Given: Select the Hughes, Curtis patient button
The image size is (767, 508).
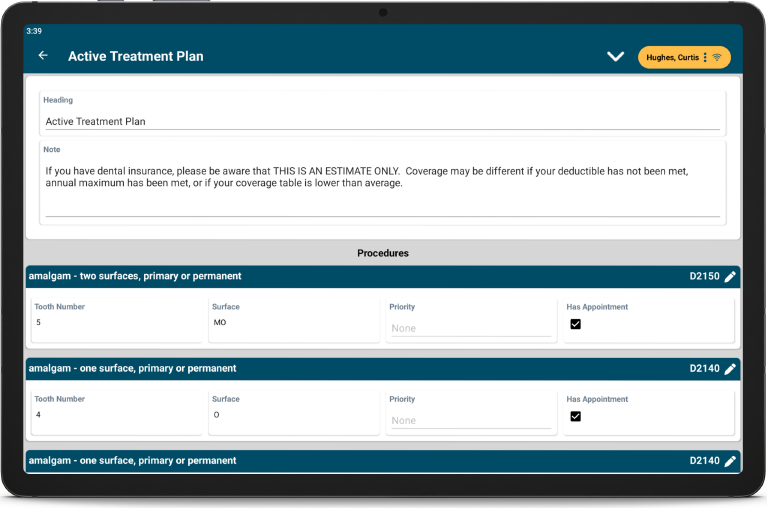Looking at the screenshot, I should point(672,57).
